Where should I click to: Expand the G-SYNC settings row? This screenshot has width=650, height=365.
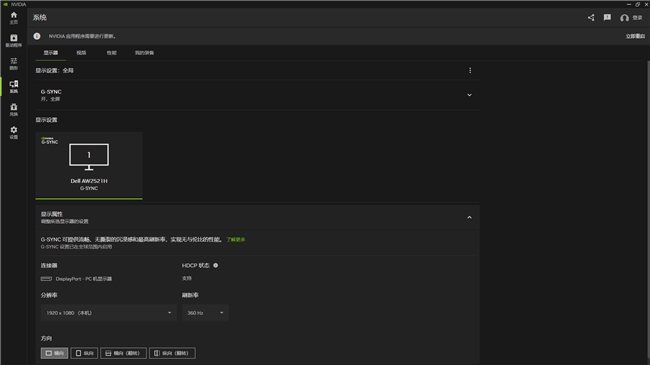[x=257, y=95]
